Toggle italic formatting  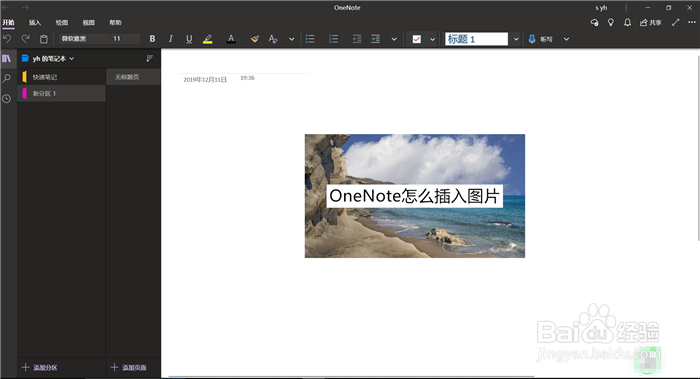(171, 39)
